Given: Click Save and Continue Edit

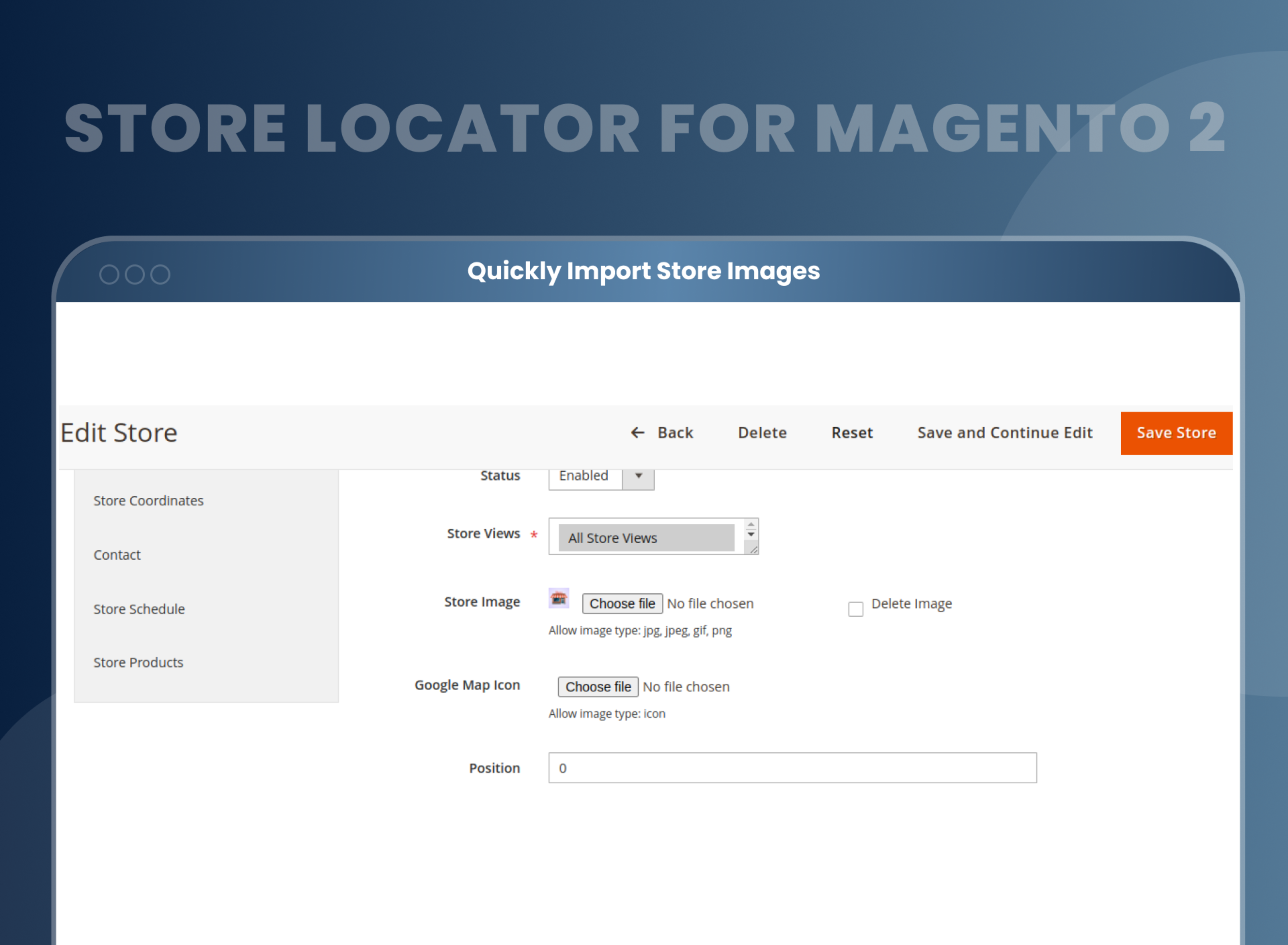Looking at the screenshot, I should coord(1005,433).
